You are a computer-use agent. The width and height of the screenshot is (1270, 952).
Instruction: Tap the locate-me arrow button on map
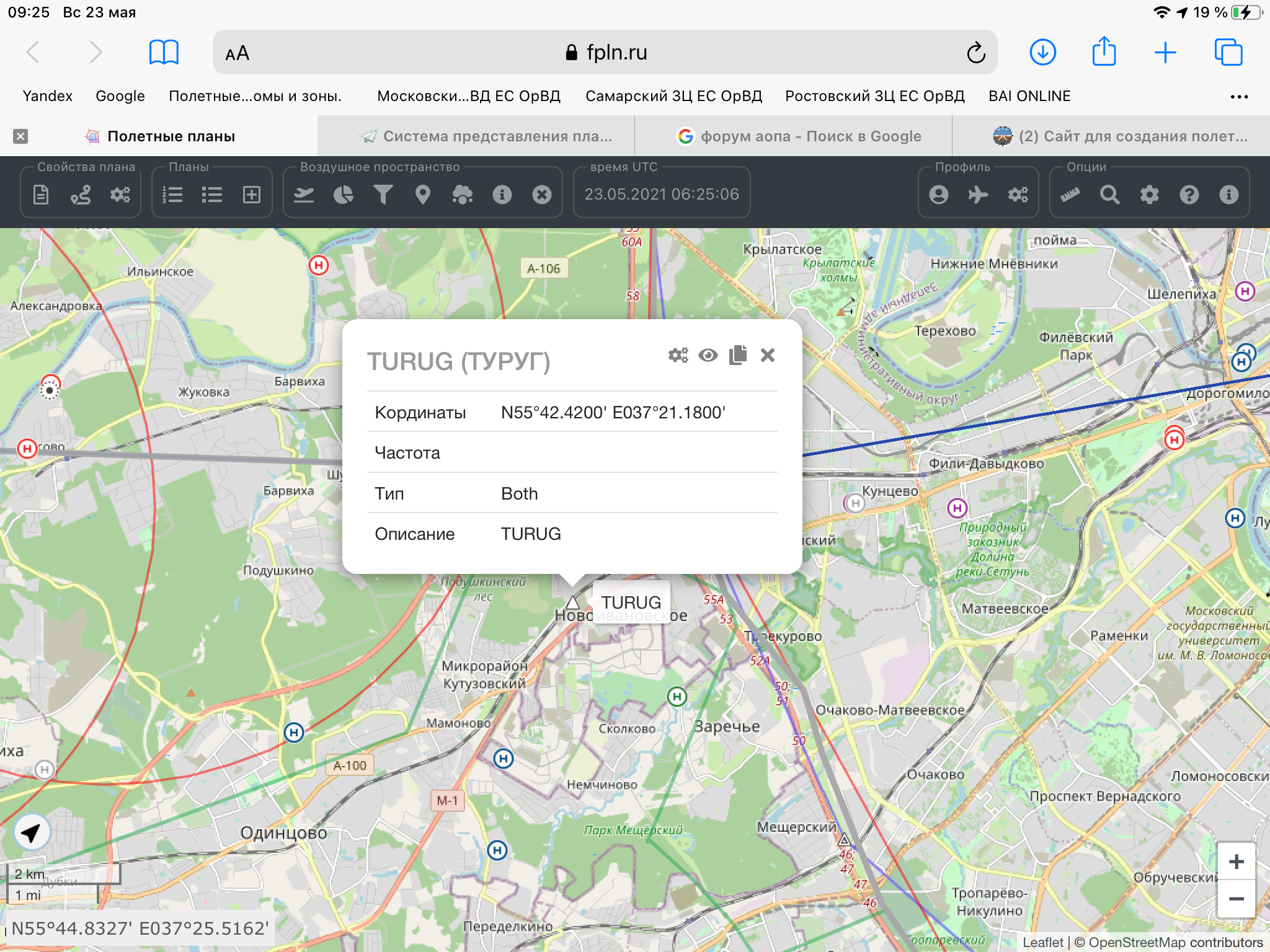pyautogui.click(x=32, y=832)
